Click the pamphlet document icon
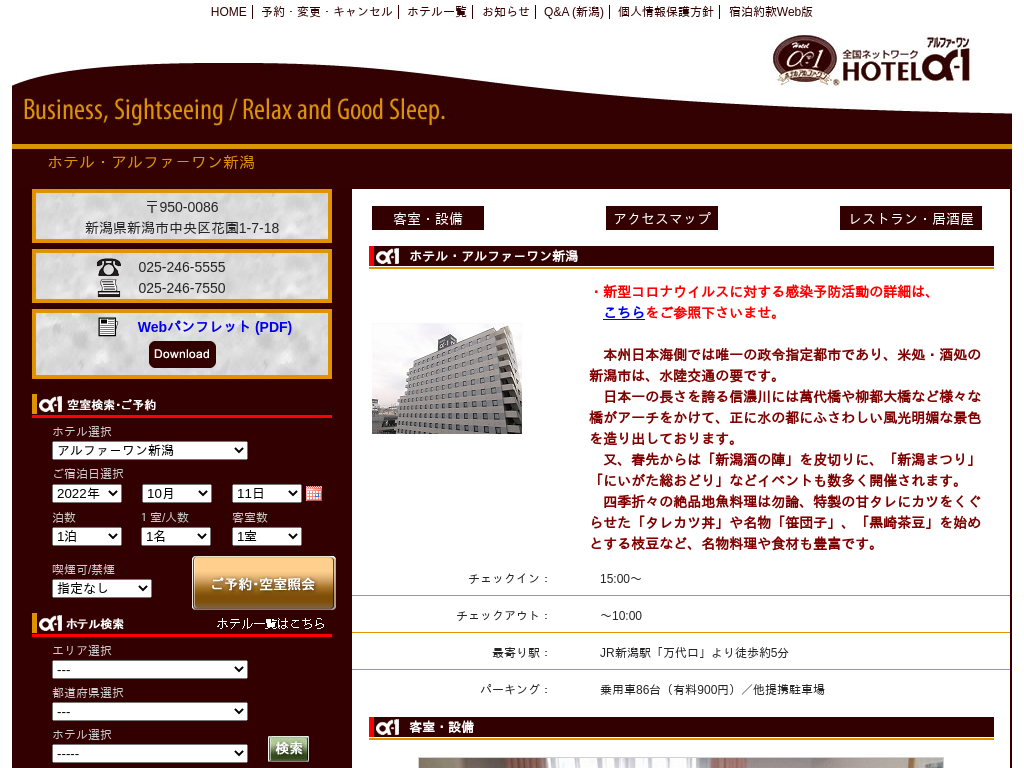 pos(108,327)
